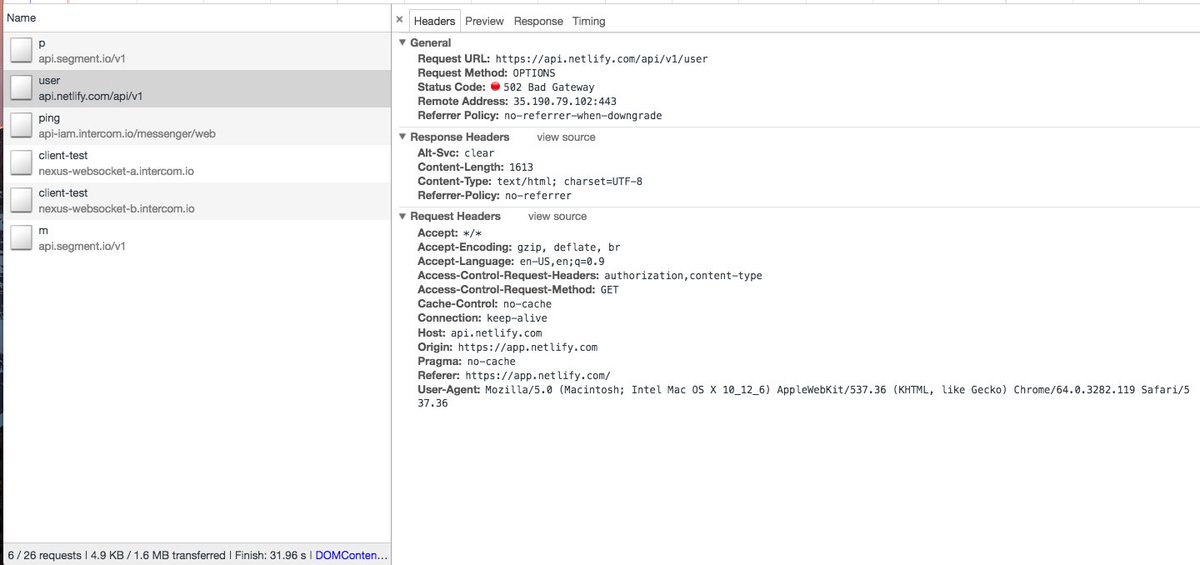Click the Remote Address 35.190.79.102:443

566,101
